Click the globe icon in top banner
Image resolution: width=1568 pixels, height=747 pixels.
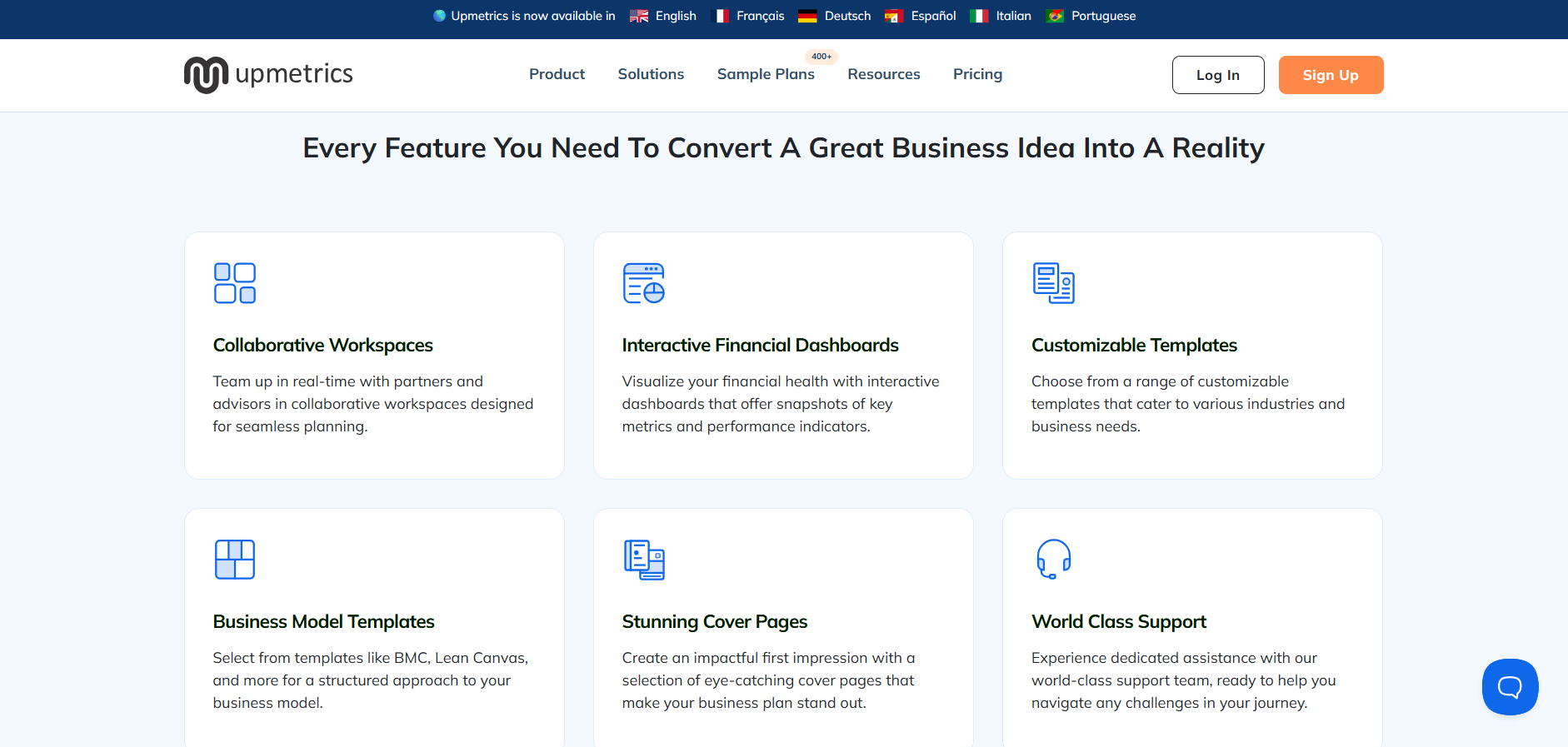point(439,16)
